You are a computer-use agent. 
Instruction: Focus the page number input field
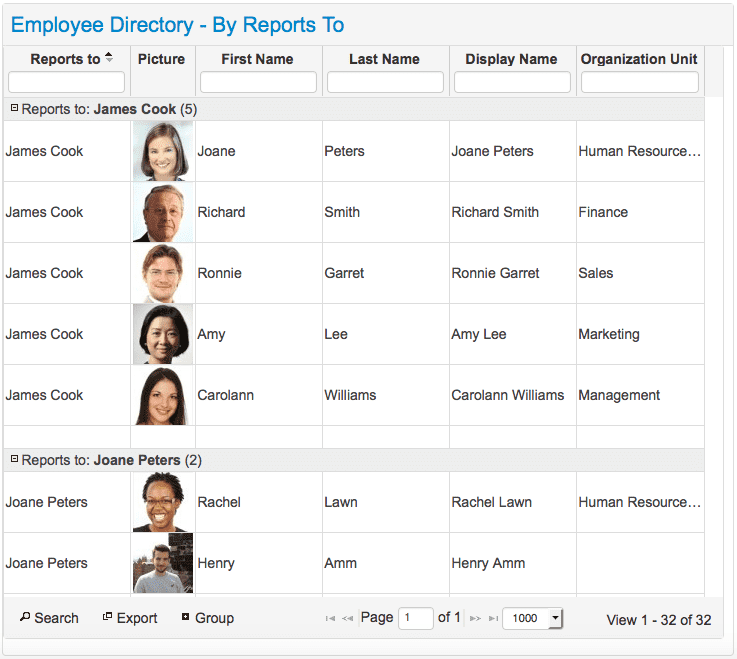[x=416, y=618]
